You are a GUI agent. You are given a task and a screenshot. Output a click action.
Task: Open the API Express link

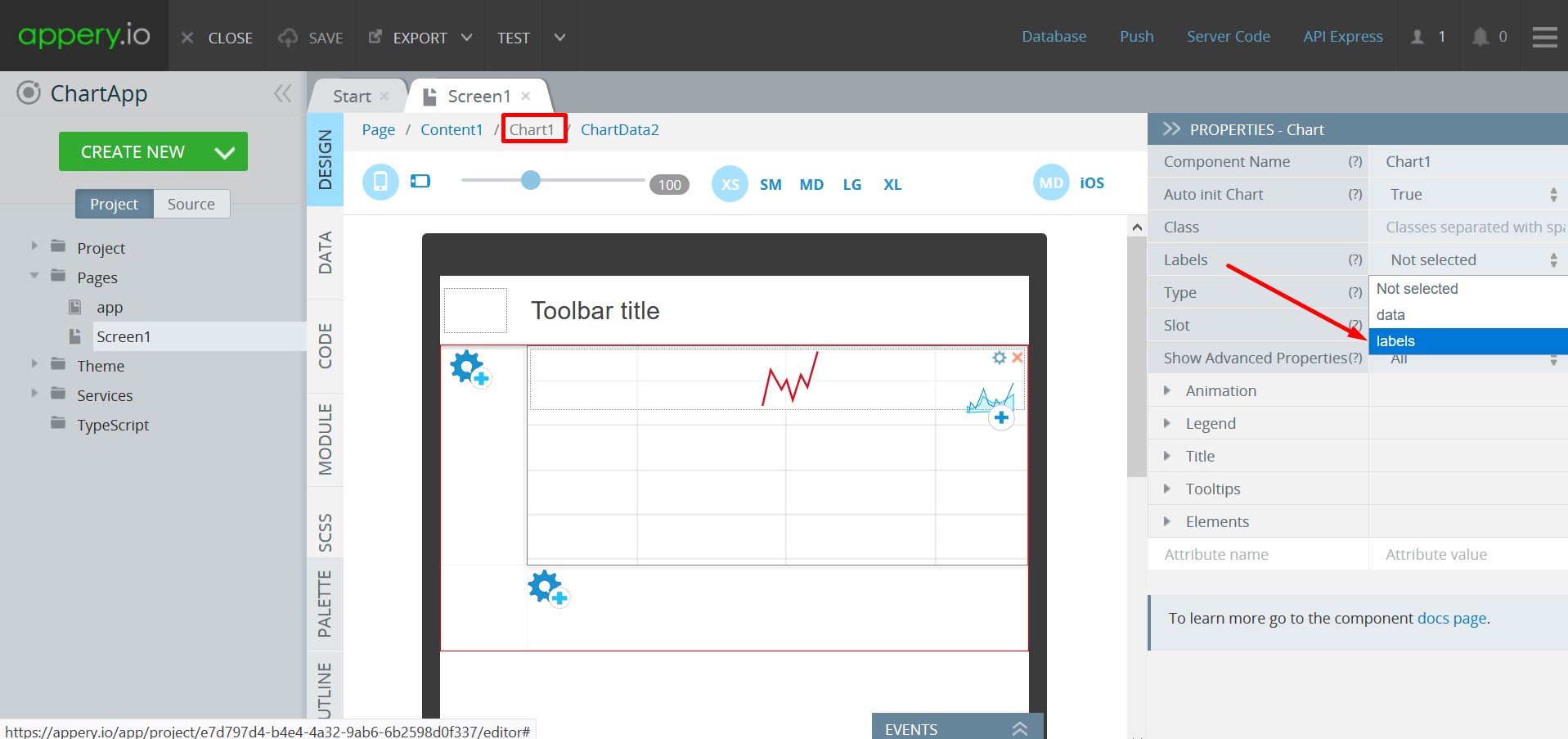(1343, 37)
